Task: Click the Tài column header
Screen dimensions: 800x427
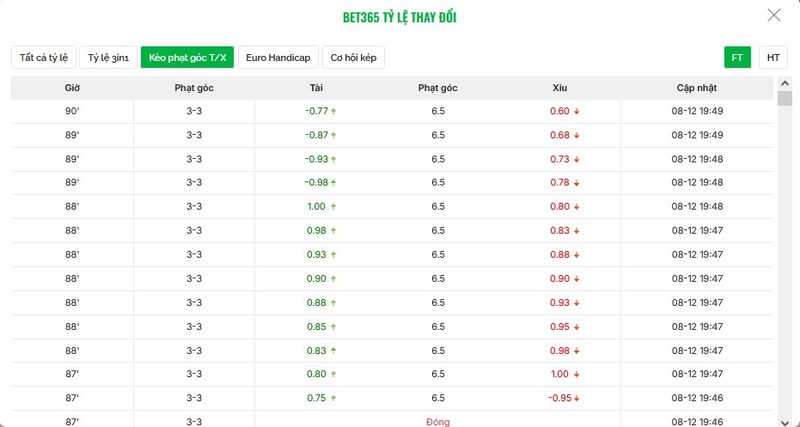Action: tap(316, 88)
